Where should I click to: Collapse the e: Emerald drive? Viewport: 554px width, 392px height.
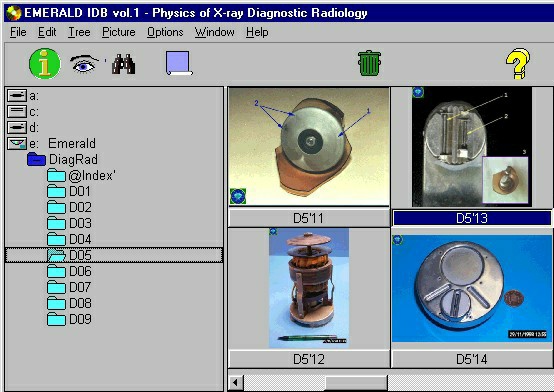(x=17, y=144)
